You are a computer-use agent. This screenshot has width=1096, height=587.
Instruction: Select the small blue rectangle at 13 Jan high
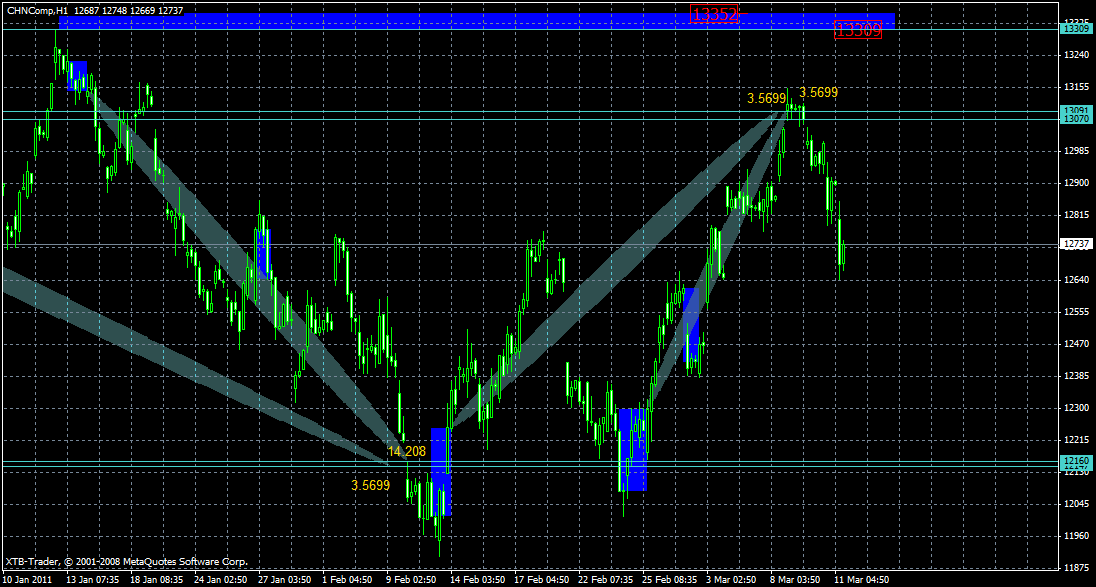[78, 75]
